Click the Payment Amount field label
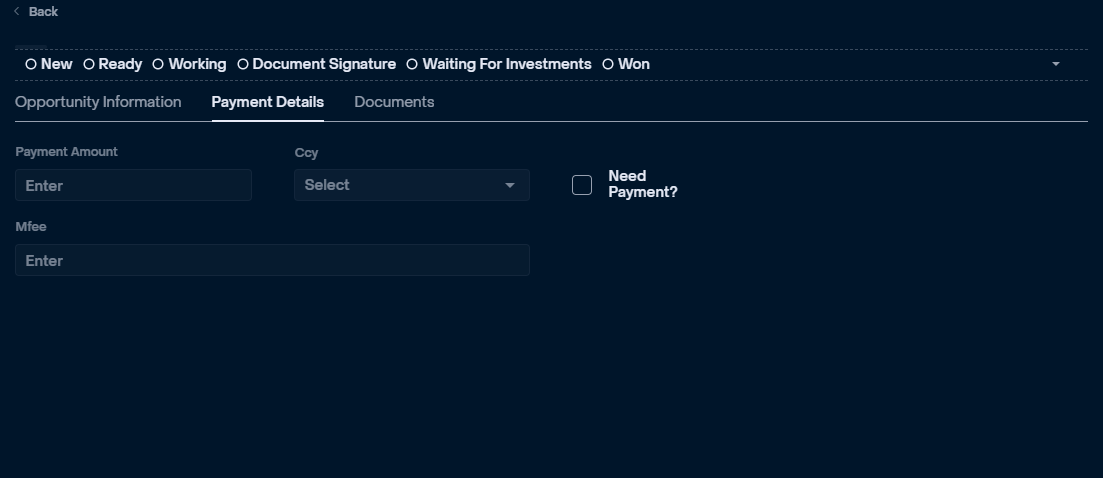Image resolution: width=1103 pixels, height=478 pixels. click(x=66, y=152)
